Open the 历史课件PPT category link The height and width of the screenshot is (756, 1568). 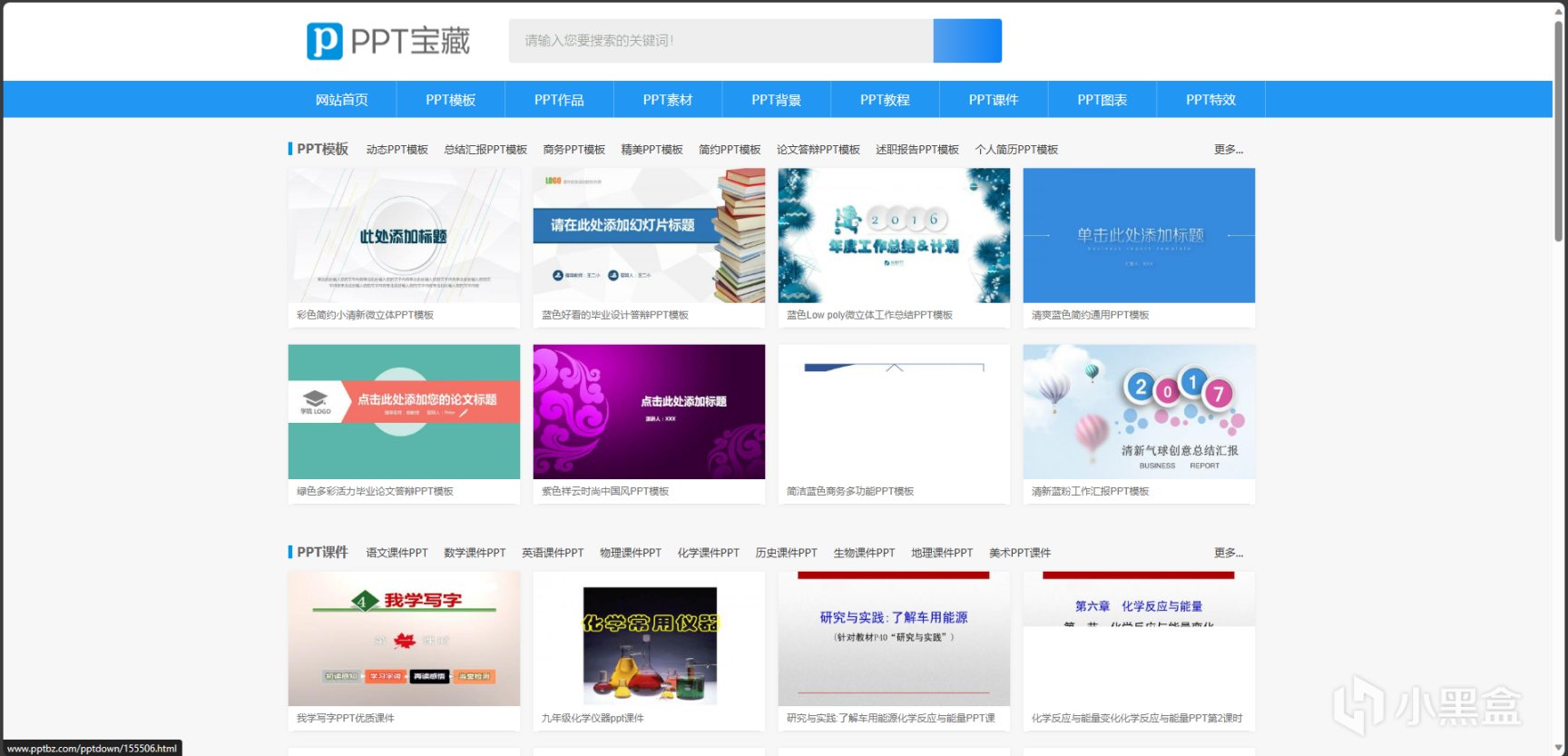click(787, 553)
